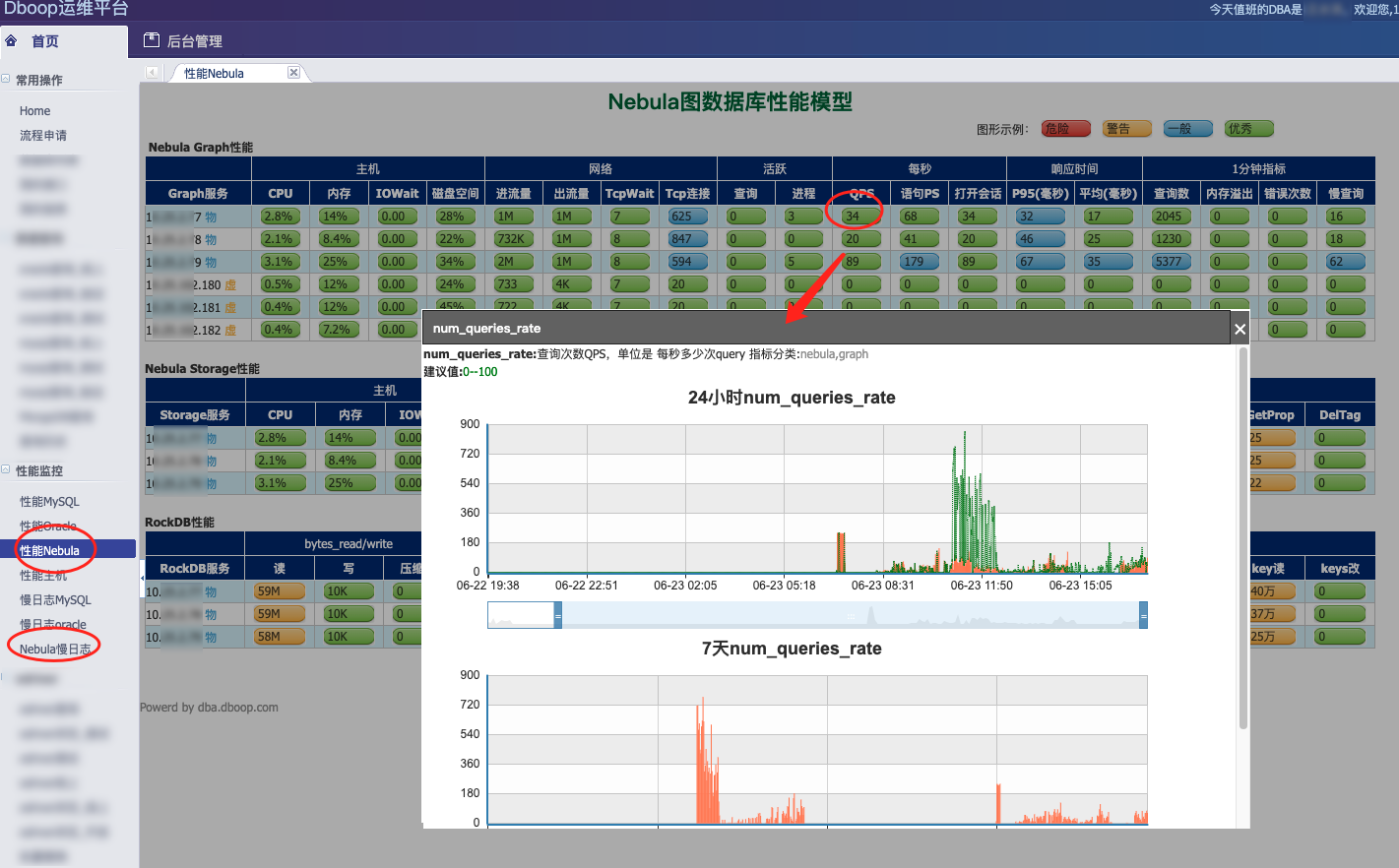Click the 进流量 value 732K
The width and height of the screenshot is (1399, 868).
tap(513, 239)
